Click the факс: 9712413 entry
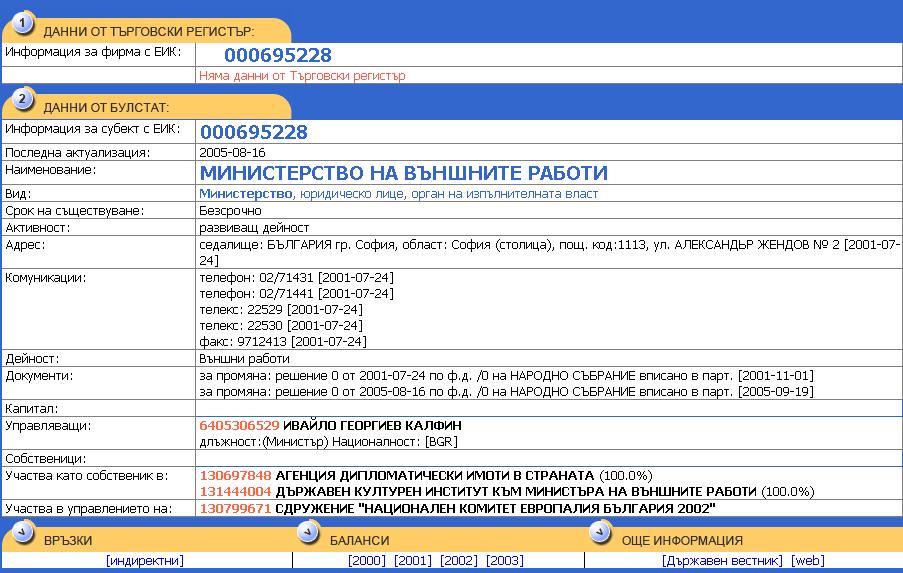The image size is (903, 573). pyautogui.click(x=283, y=342)
